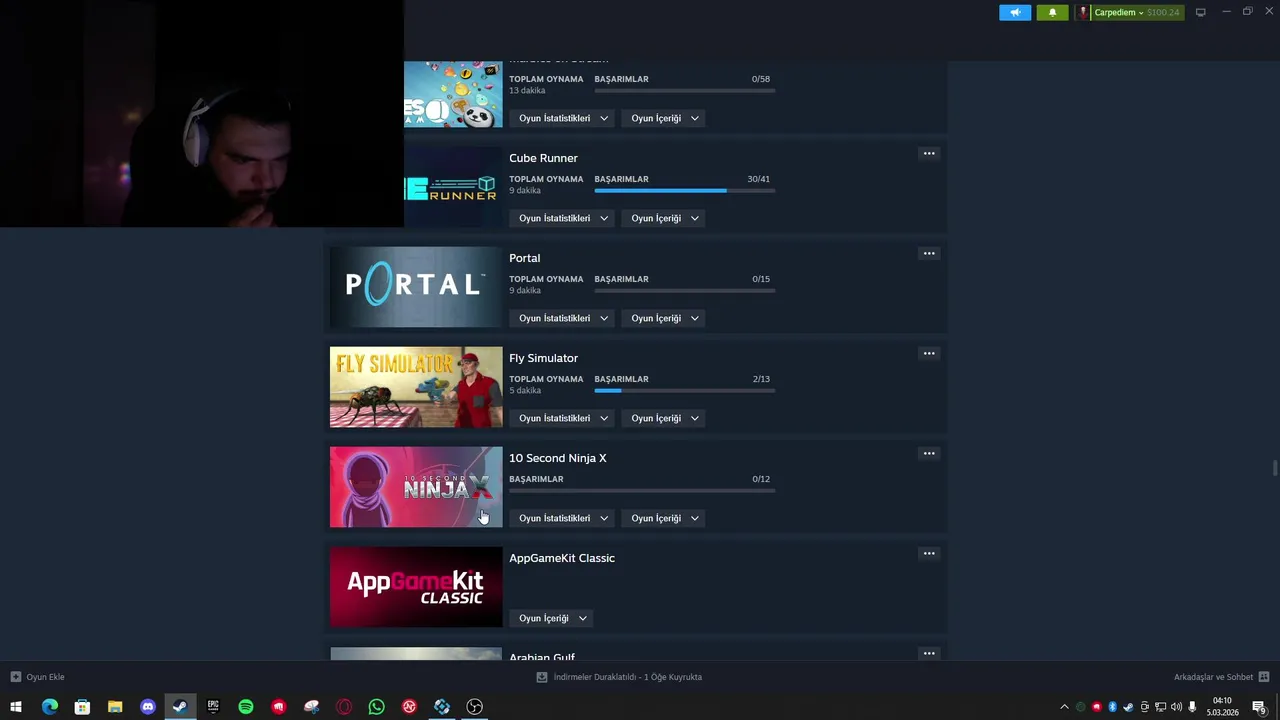This screenshot has width=1280, height=720.
Task: Click the AppGameKit Classic banner image
Action: (x=416, y=587)
